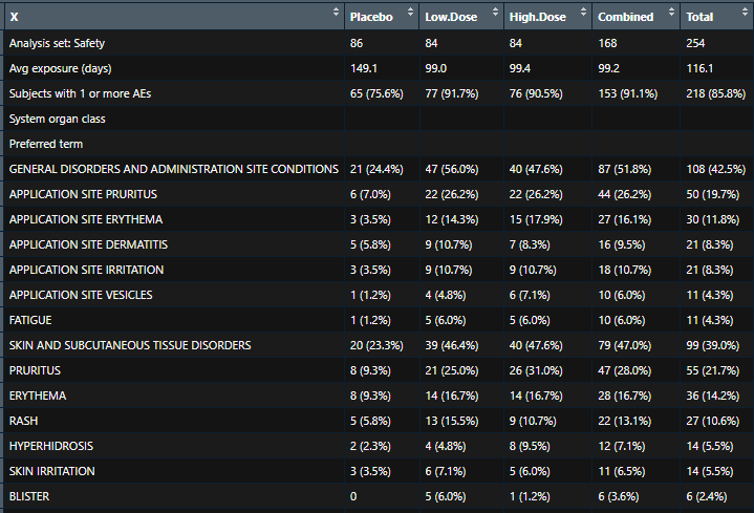This screenshot has width=754, height=513.
Task: Select the 'HYPERHIDROSIS' row label
Action: 52,445
